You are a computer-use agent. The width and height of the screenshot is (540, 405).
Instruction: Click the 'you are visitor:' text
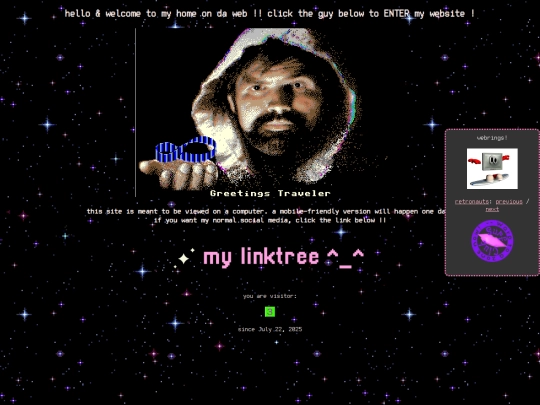click(x=270, y=296)
